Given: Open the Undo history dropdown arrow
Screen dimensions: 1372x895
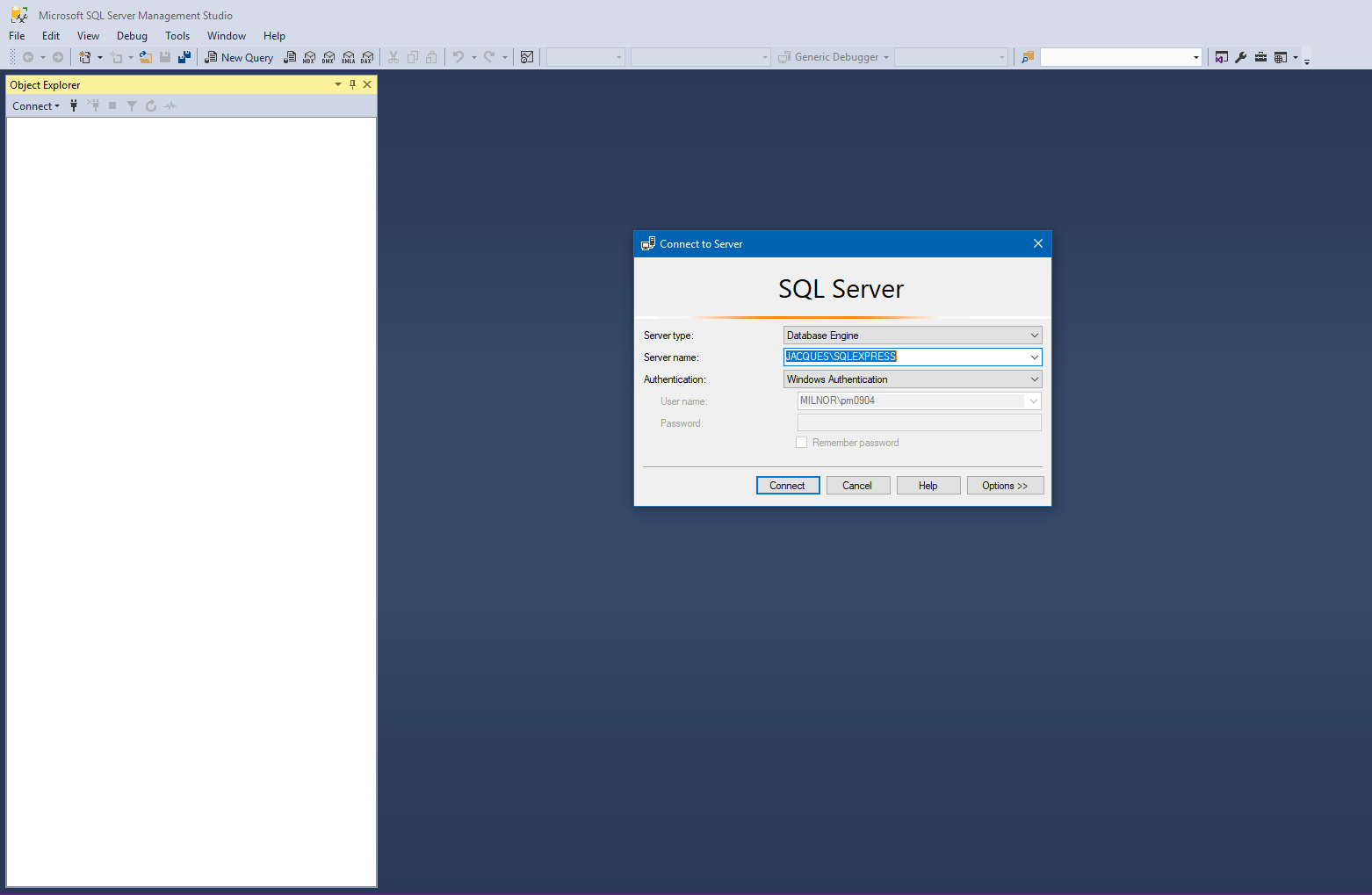Looking at the screenshot, I should 473,57.
